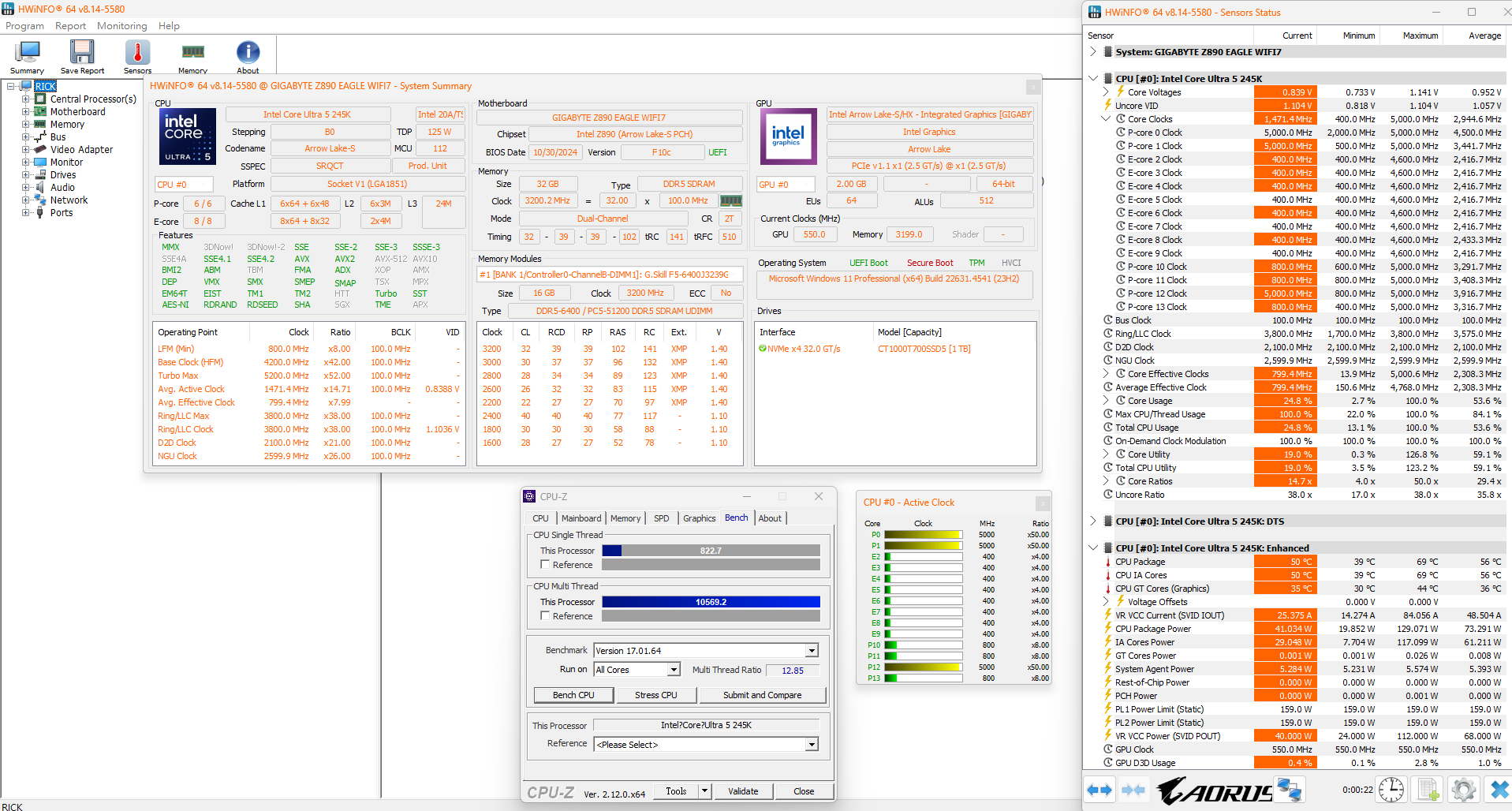
Task: Expand the Core Effective Clocks group
Action: point(1106,374)
